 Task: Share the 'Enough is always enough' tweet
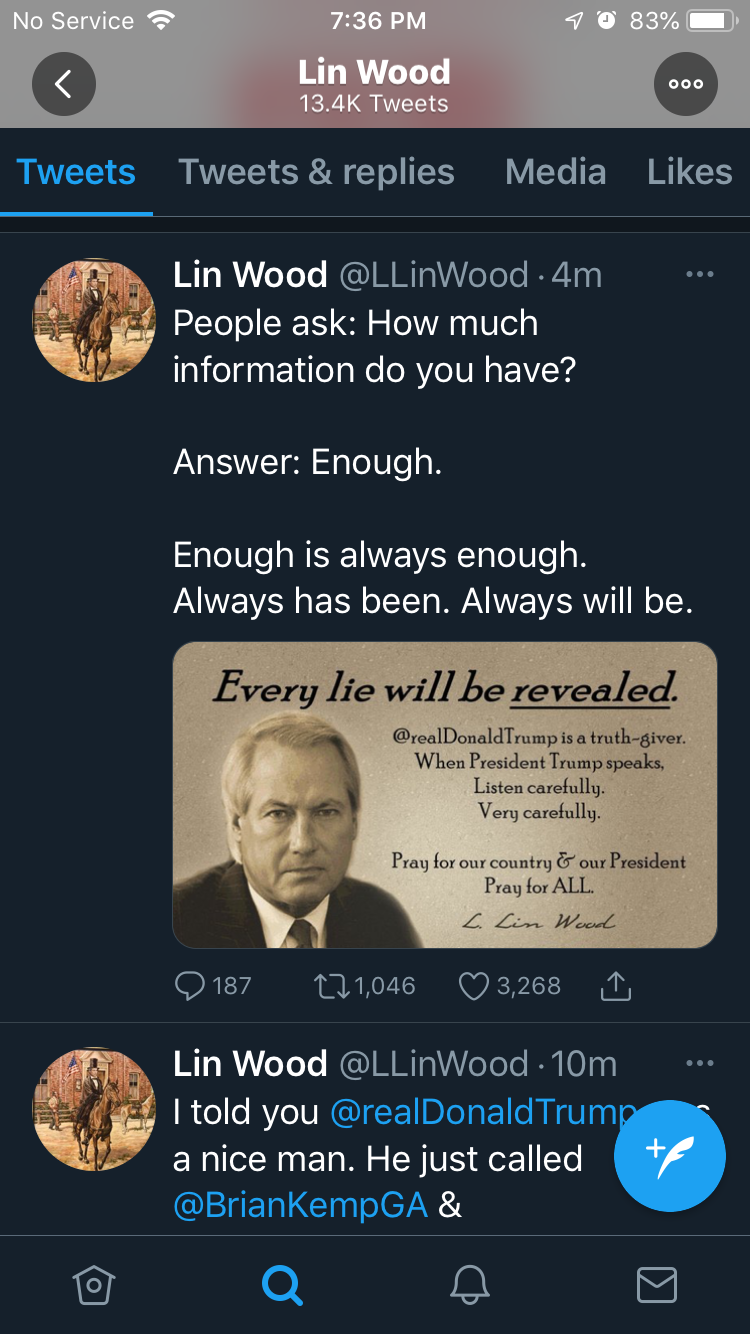[x=616, y=986]
